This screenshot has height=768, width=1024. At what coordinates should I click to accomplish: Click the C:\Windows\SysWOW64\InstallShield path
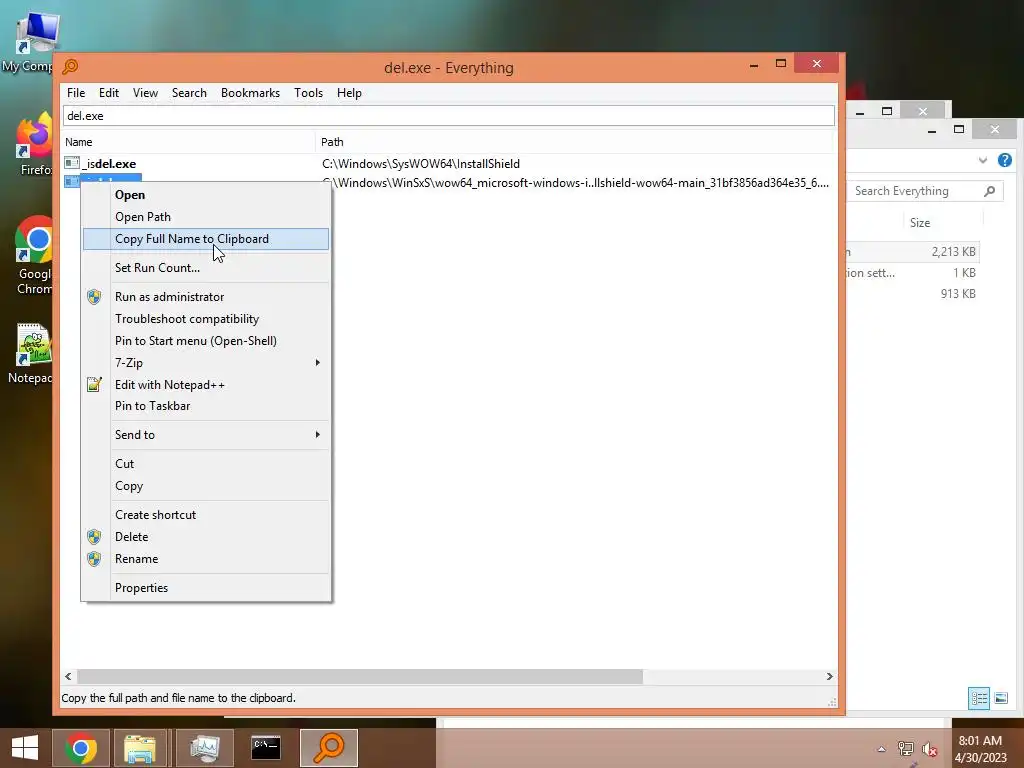421,163
